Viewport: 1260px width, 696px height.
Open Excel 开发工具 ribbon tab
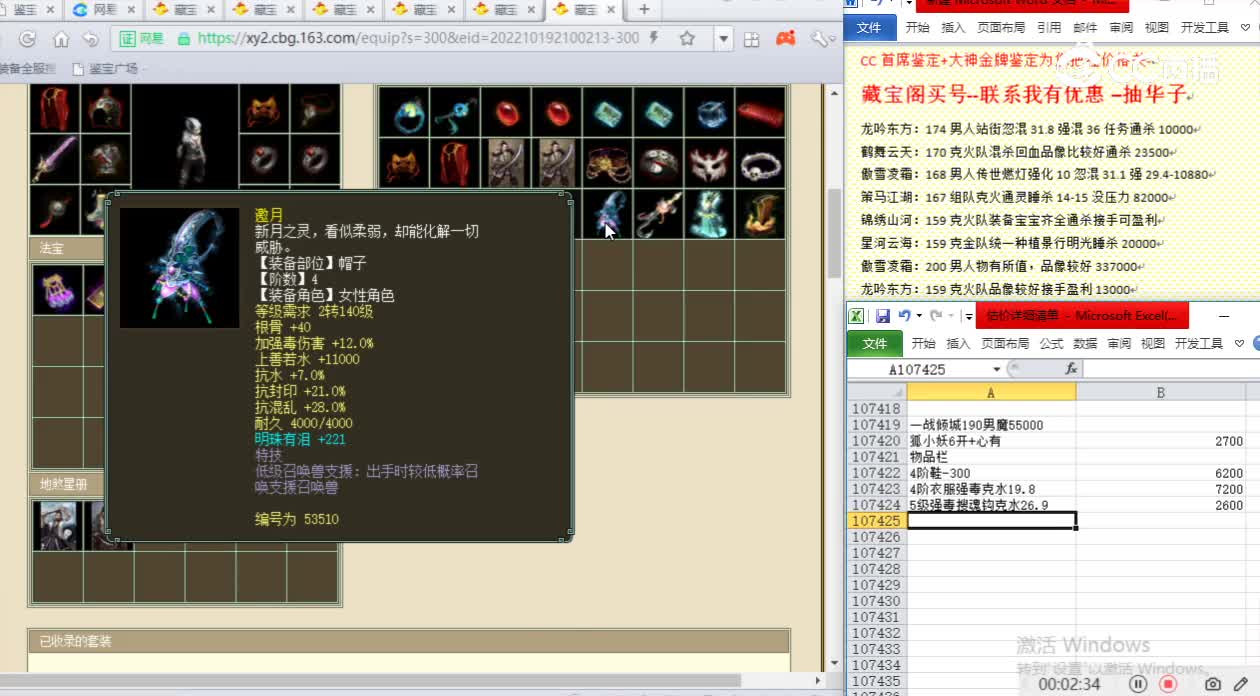pyautogui.click(x=1199, y=343)
